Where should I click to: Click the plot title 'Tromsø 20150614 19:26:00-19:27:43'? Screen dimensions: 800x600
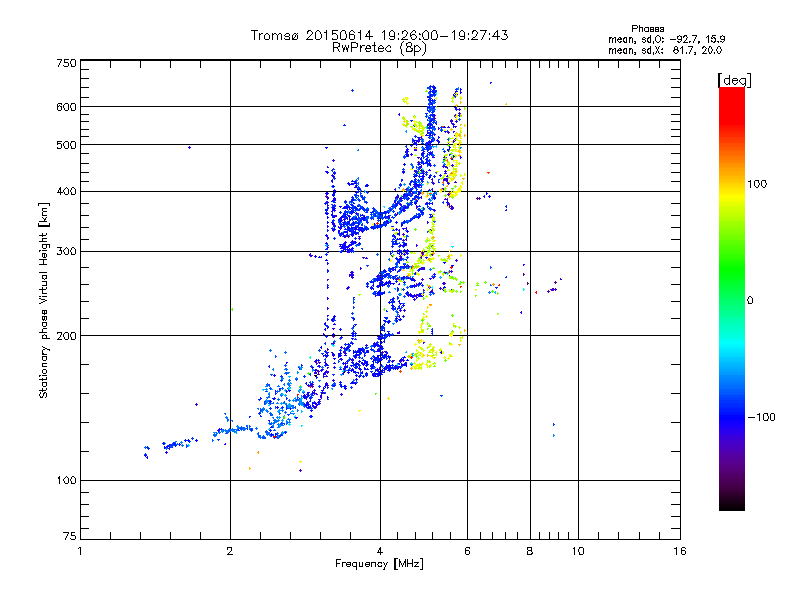click(x=379, y=35)
